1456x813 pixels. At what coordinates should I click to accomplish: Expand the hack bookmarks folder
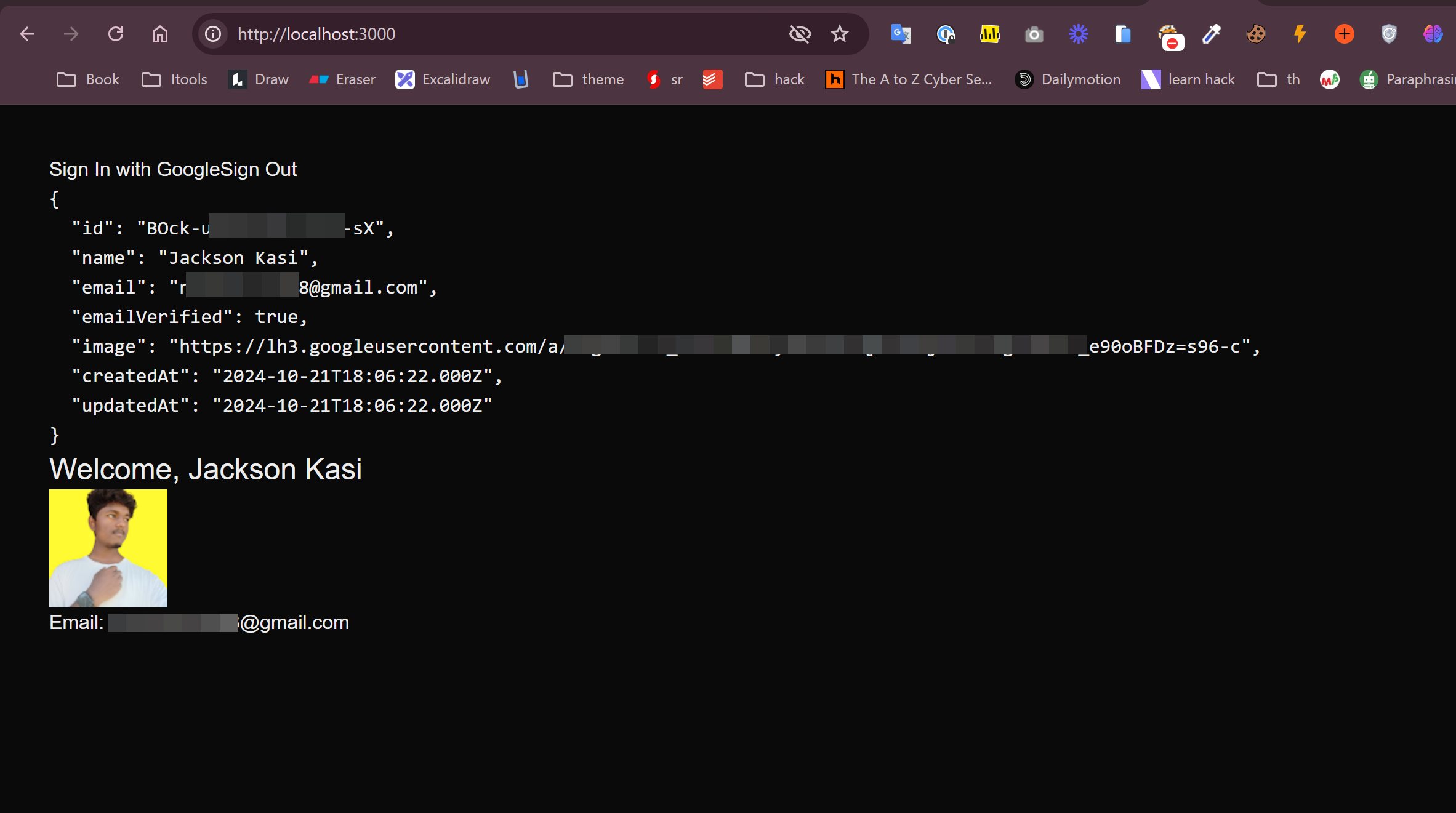coord(774,79)
